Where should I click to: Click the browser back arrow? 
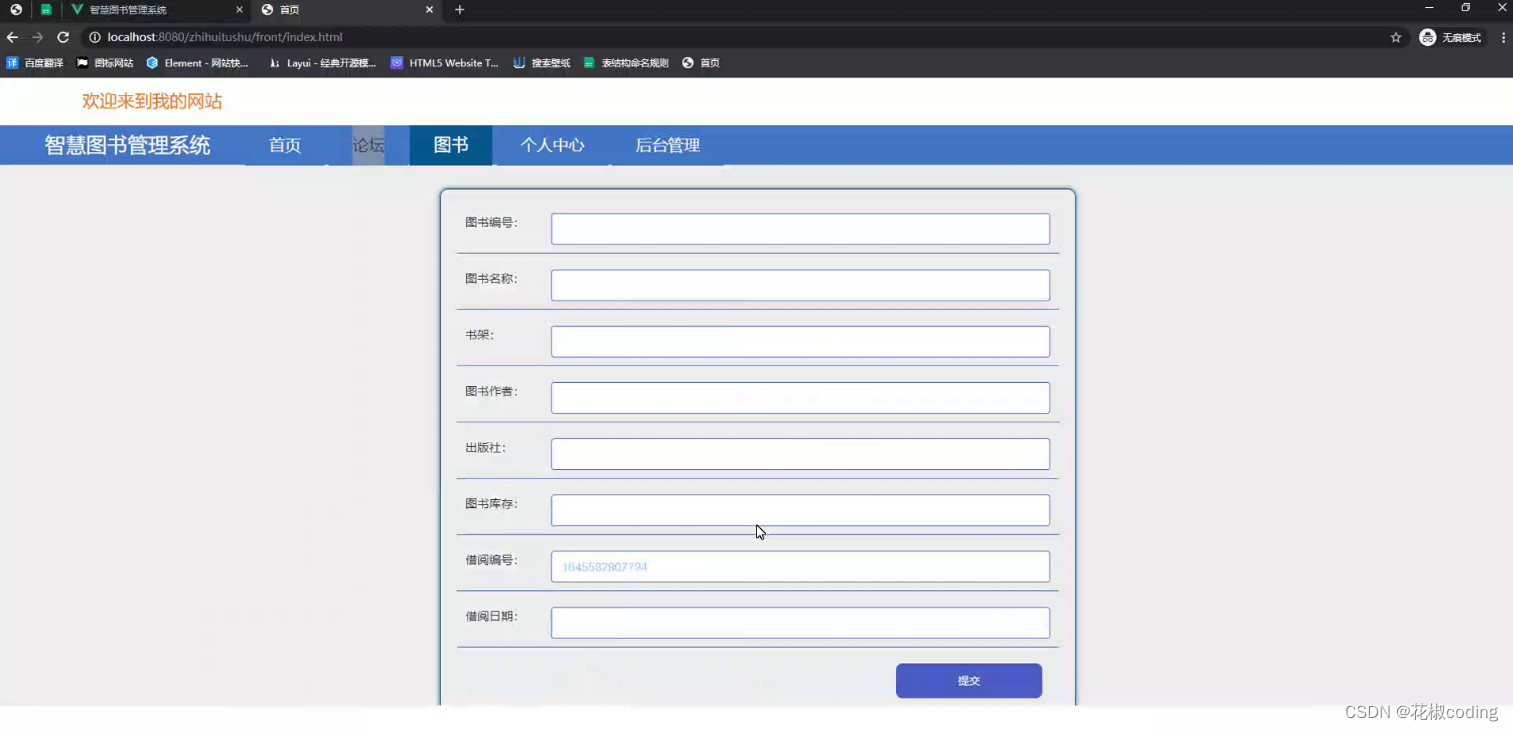pyautogui.click(x=11, y=36)
